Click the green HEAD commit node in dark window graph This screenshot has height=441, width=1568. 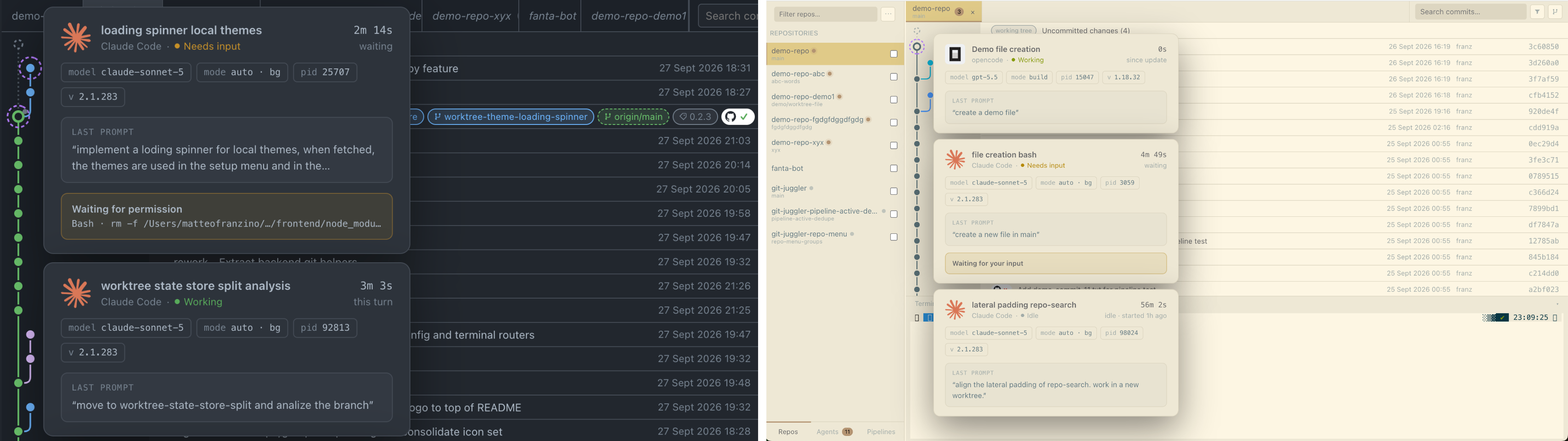[18, 116]
